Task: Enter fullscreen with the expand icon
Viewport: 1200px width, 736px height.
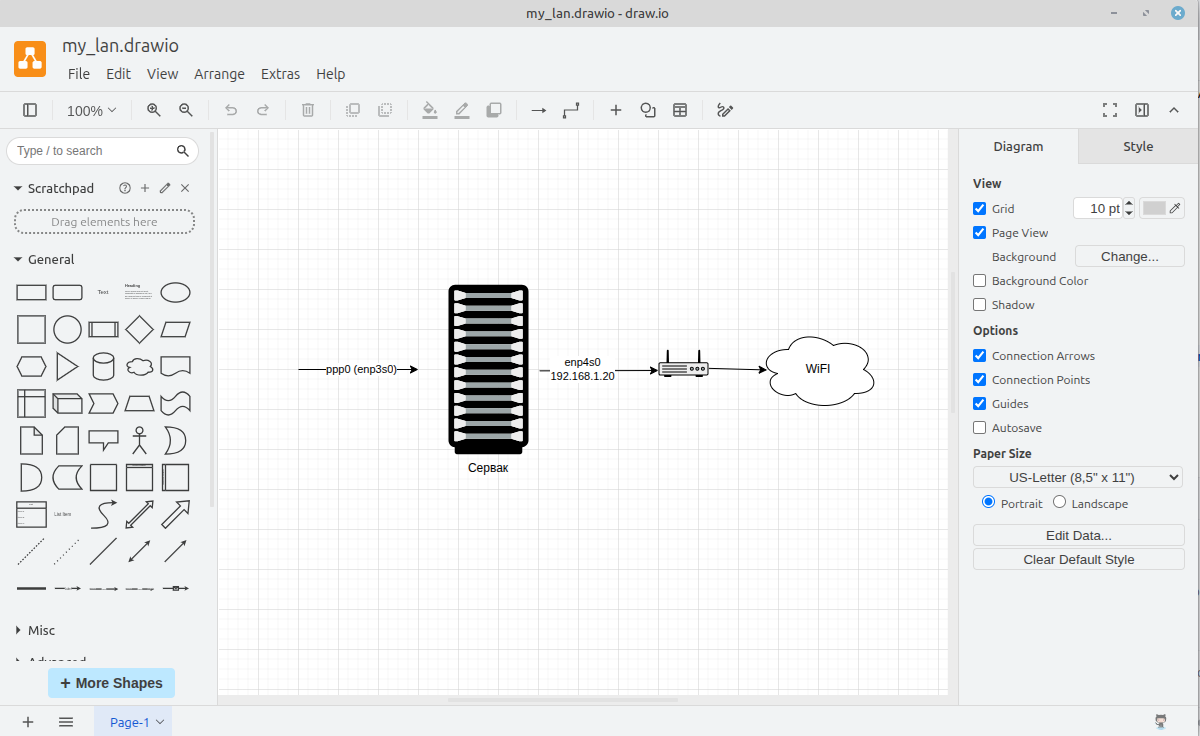Action: [1109, 110]
